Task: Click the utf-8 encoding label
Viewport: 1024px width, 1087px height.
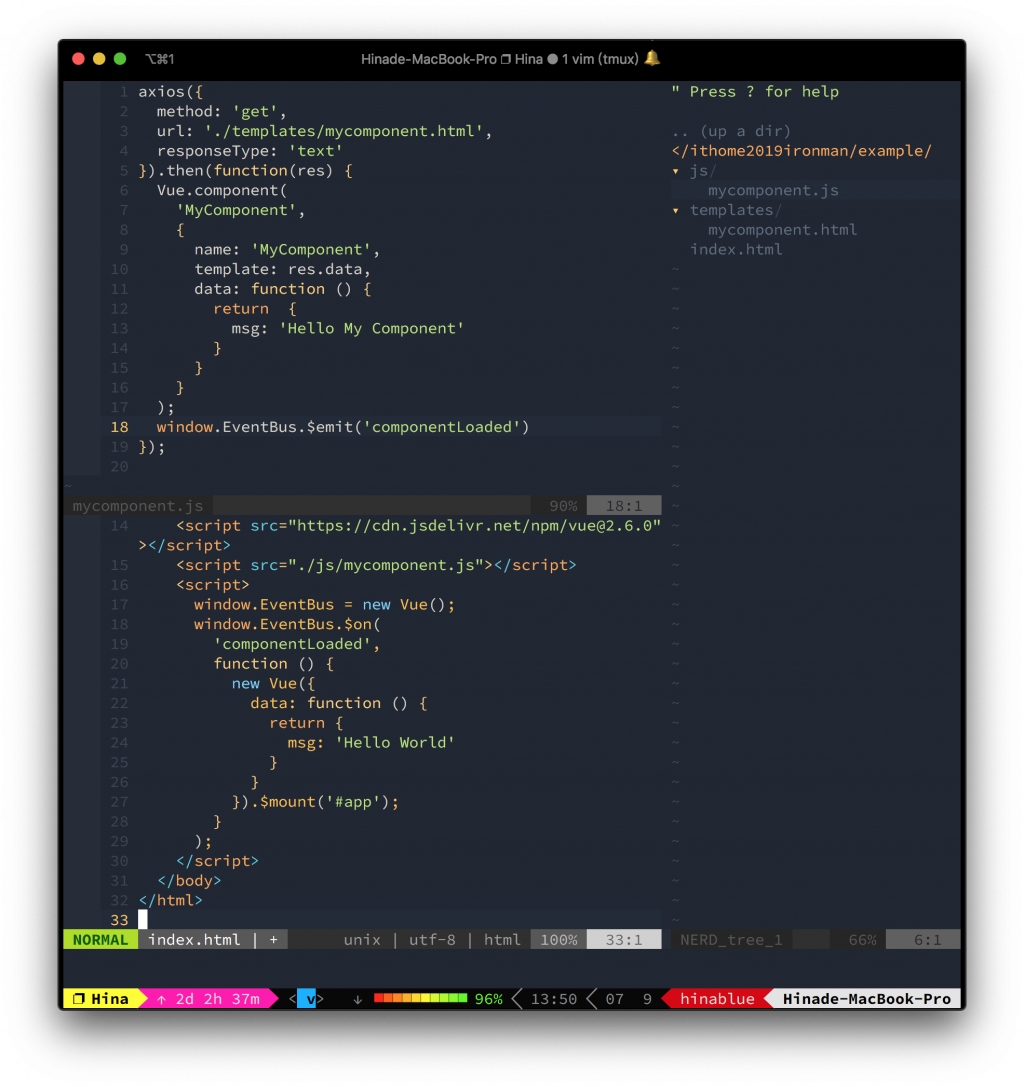Action: point(432,939)
